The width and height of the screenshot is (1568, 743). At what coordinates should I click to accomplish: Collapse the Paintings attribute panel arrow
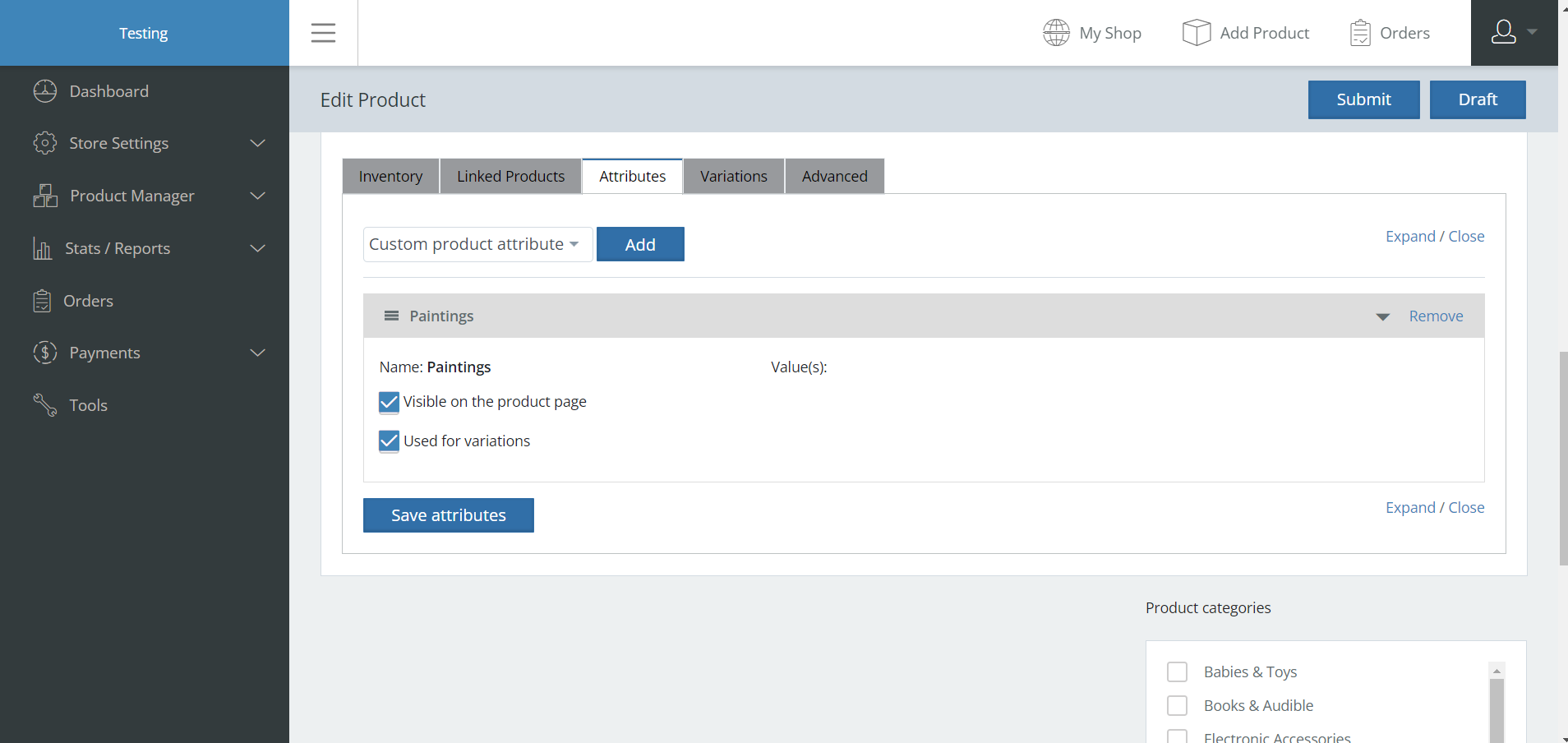1382,317
